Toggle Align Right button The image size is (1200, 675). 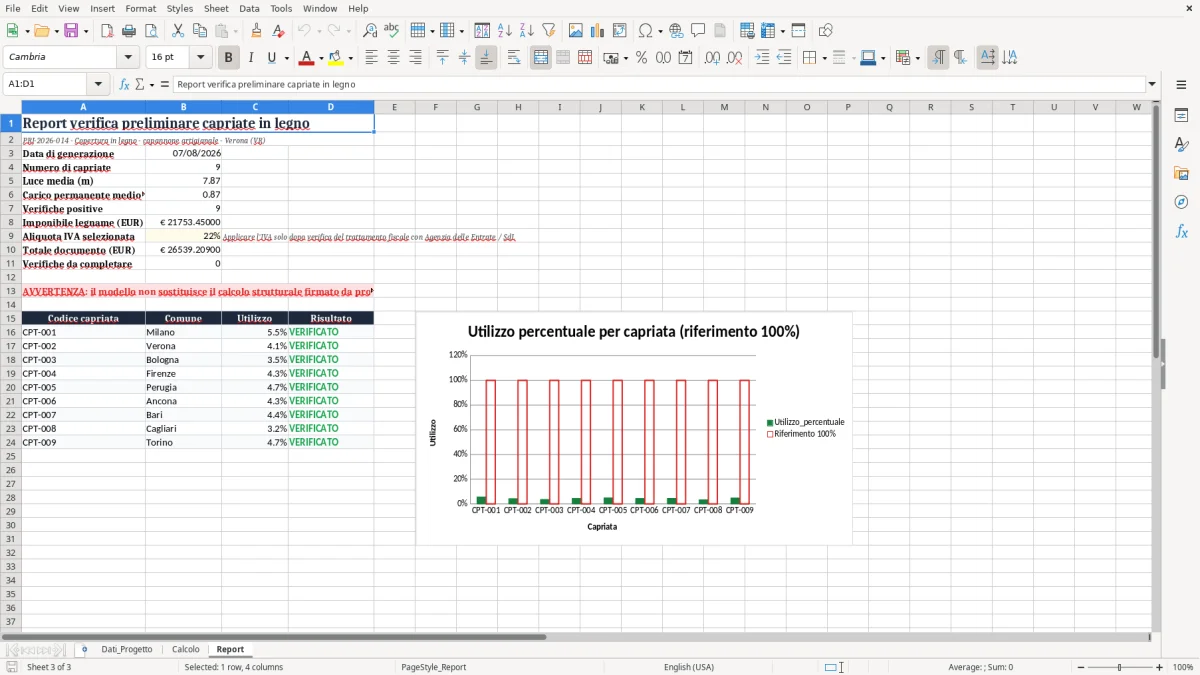click(415, 58)
